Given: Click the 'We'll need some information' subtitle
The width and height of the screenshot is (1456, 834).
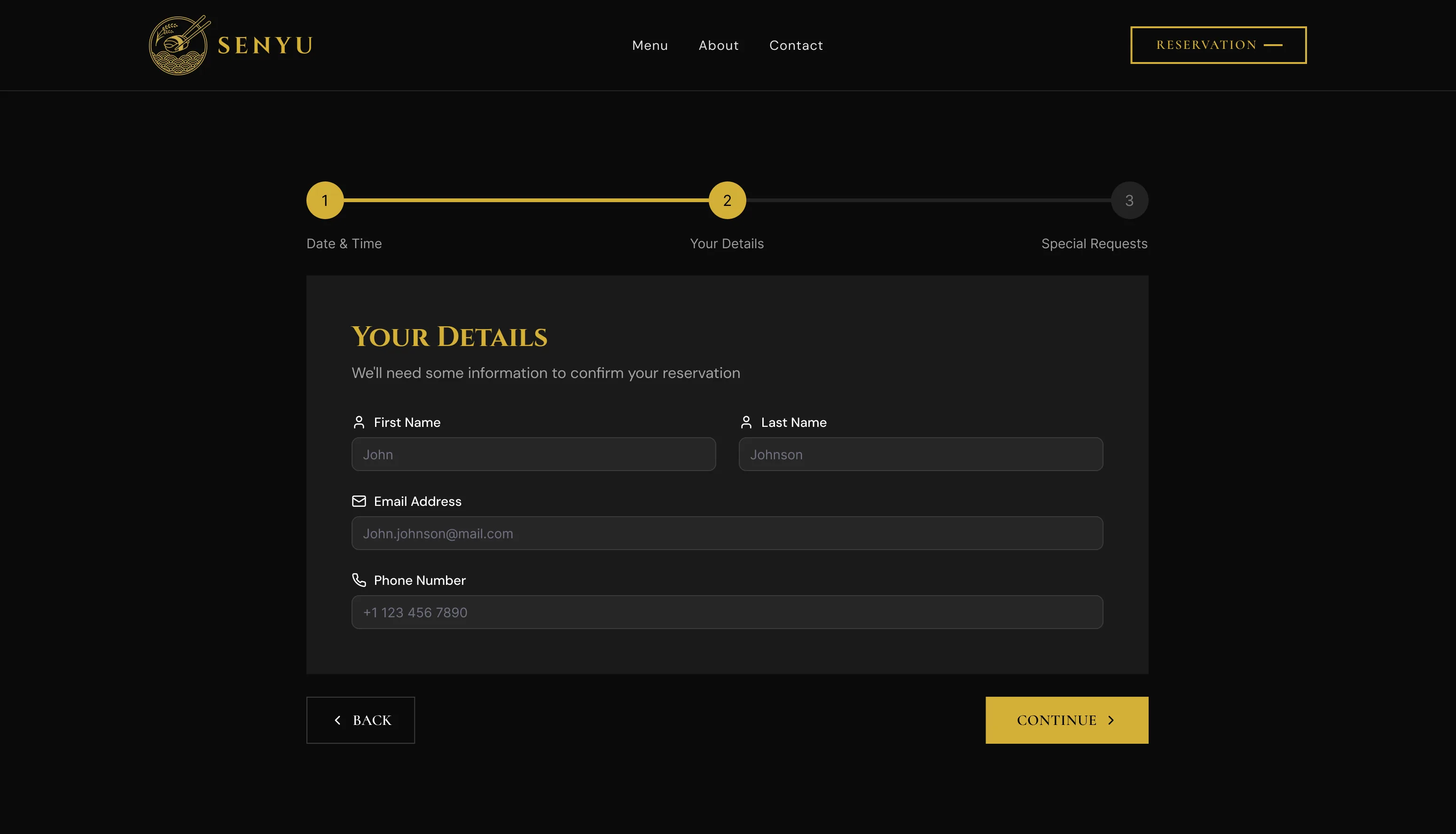Looking at the screenshot, I should tap(546, 373).
